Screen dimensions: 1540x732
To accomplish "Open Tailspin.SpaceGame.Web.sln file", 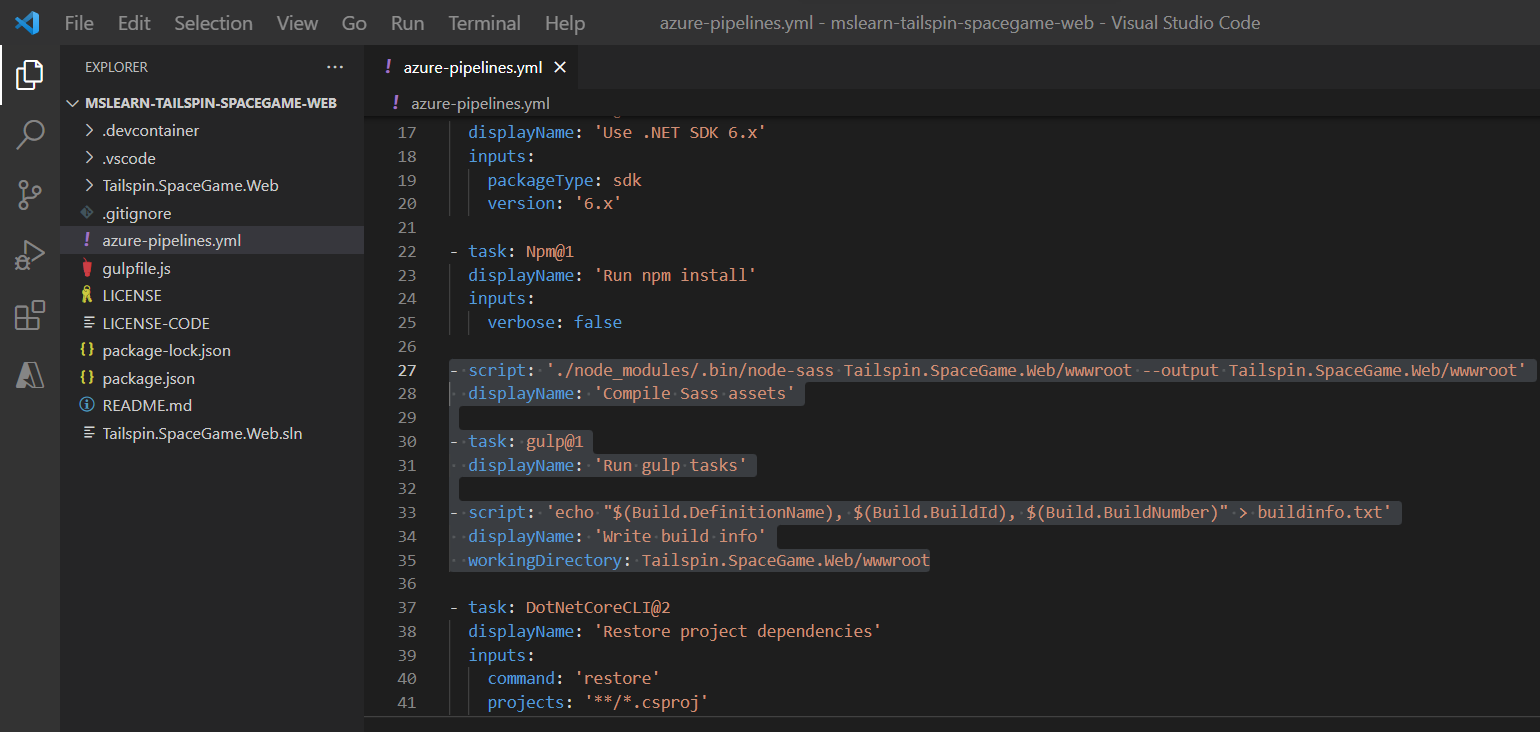I will (212, 434).
